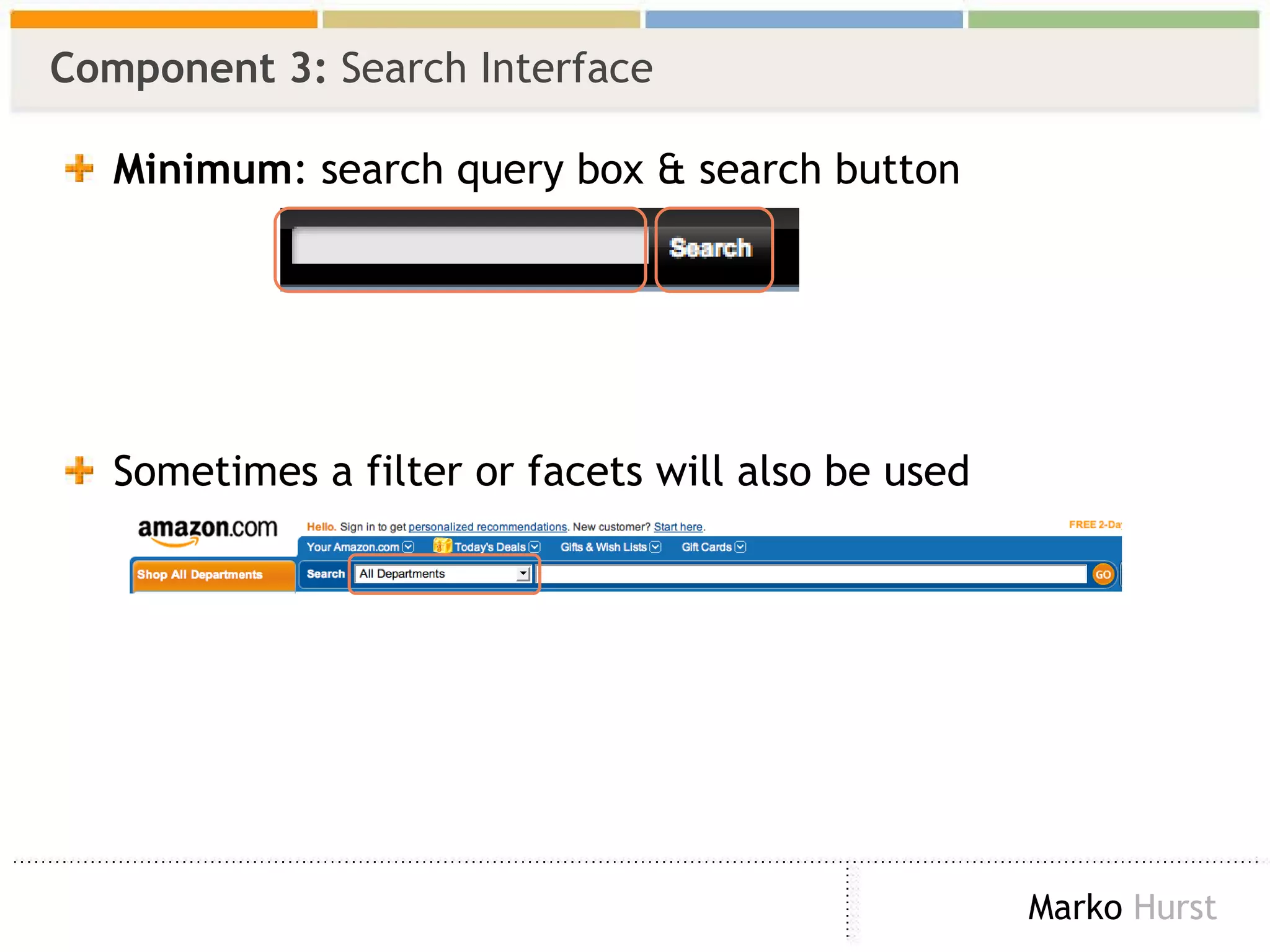Click the filter or facets bullet text
The height and width of the screenshot is (952, 1270).
541,471
